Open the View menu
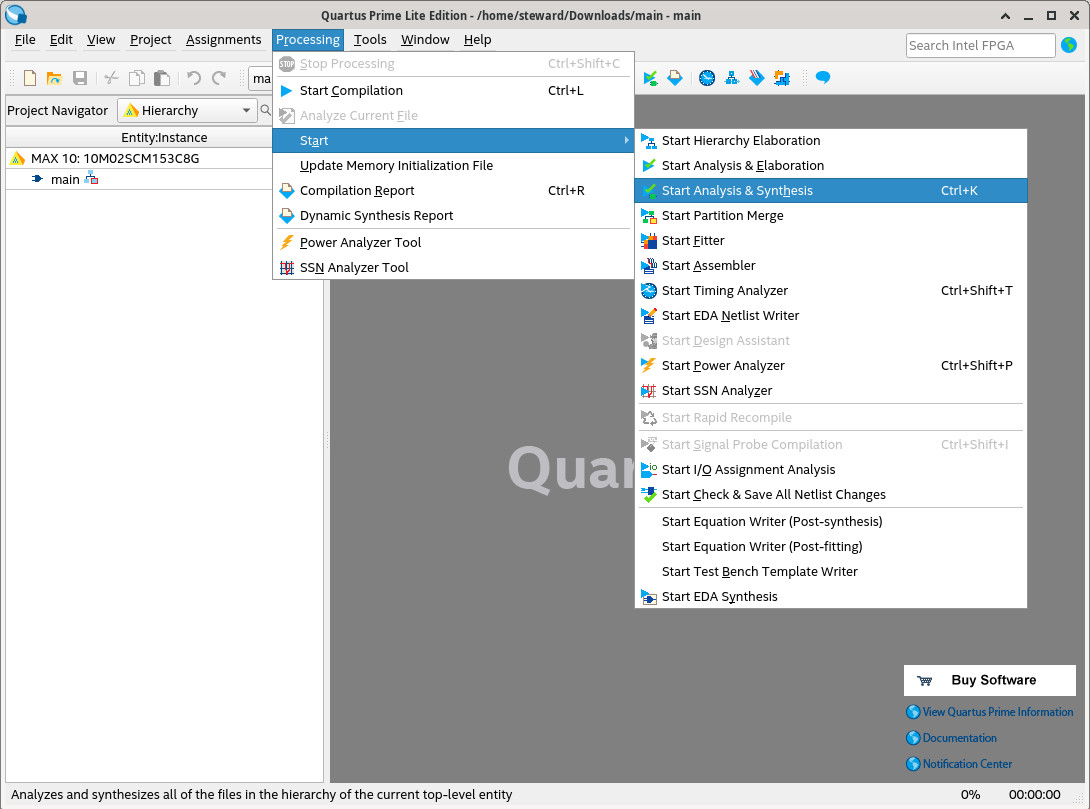Image resolution: width=1090 pixels, height=809 pixels. tap(101, 40)
